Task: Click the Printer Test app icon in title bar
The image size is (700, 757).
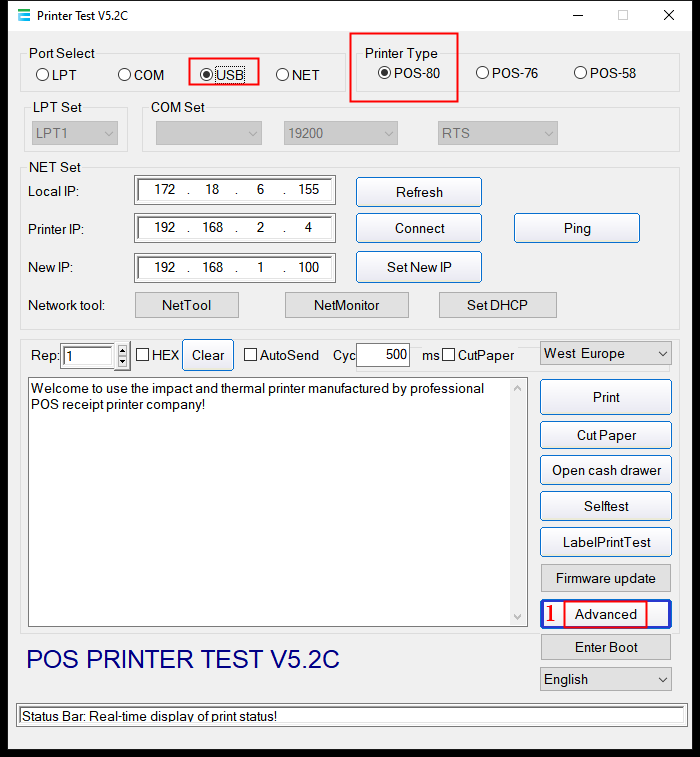Action: [x=23, y=15]
